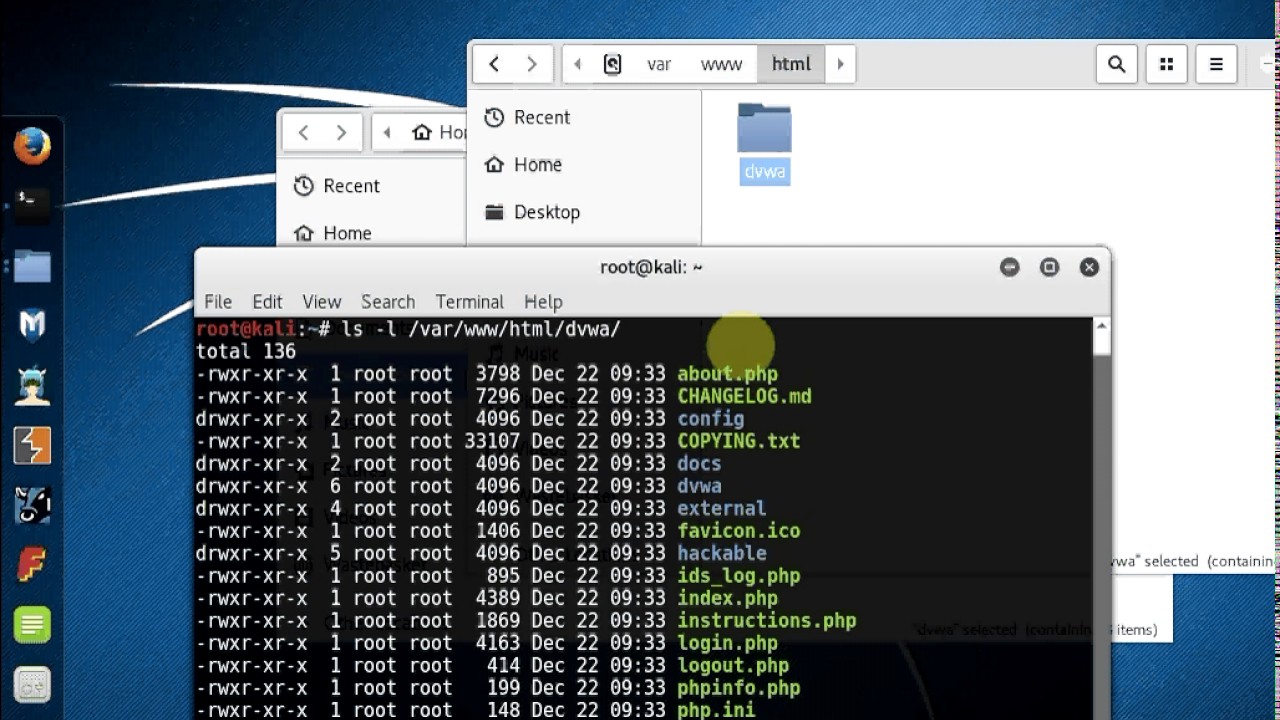The image size is (1280, 720).
Task: Open the file manager hamburger menu
Action: click(x=1216, y=64)
